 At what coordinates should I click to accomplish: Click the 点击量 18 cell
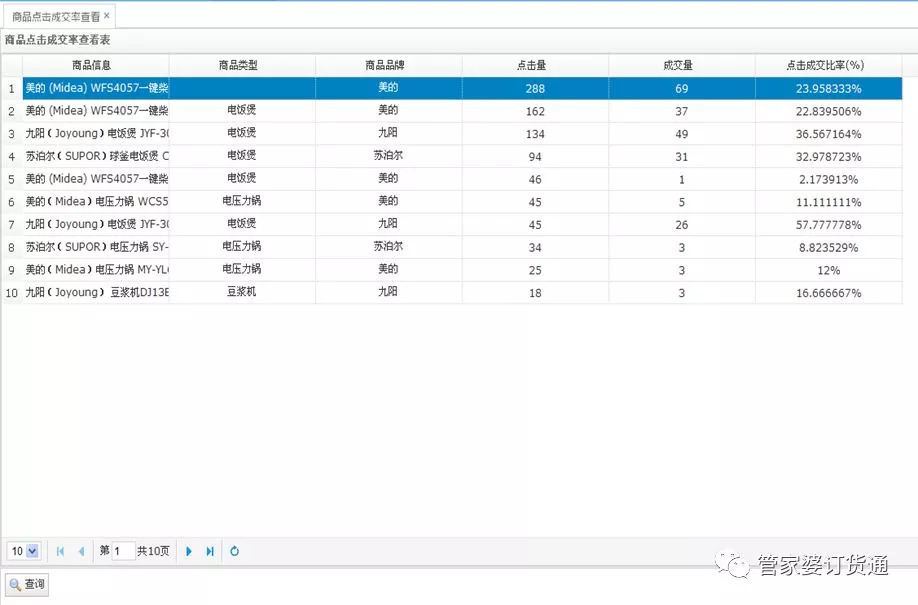(535, 293)
